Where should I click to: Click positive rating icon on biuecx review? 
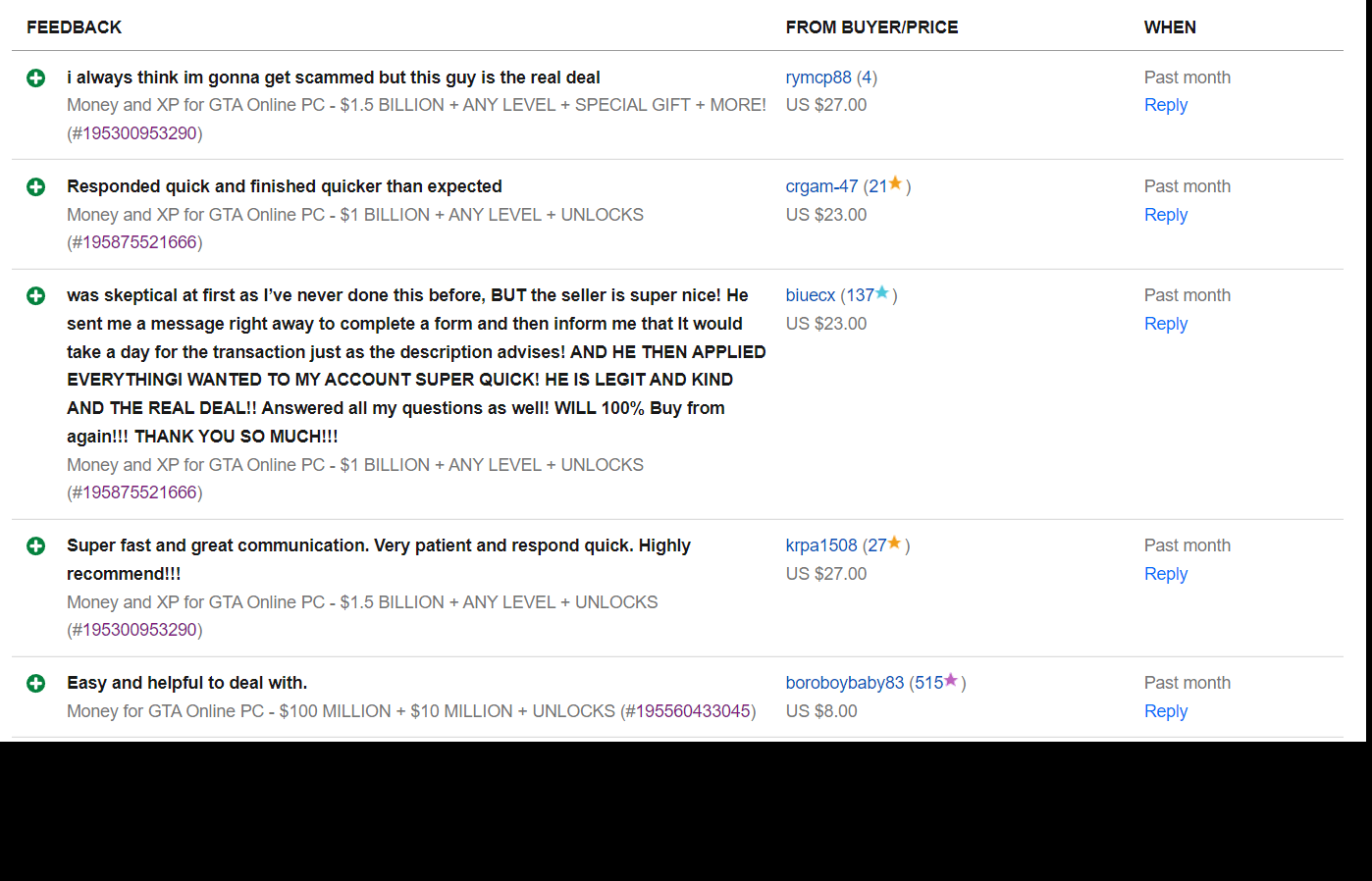tap(36, 296)
